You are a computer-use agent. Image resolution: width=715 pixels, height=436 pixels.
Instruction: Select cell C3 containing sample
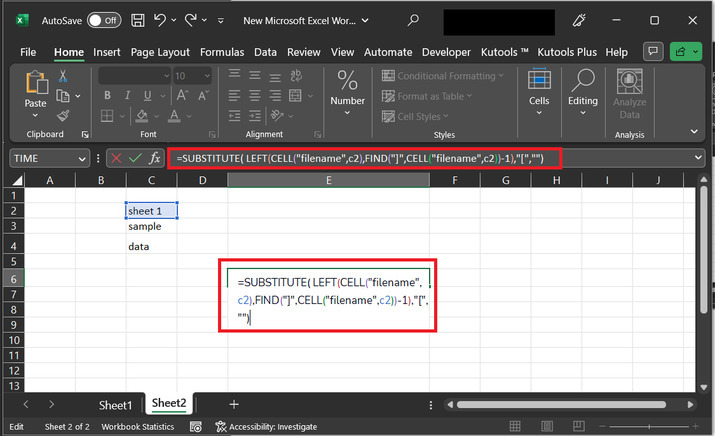coord(151,226)
